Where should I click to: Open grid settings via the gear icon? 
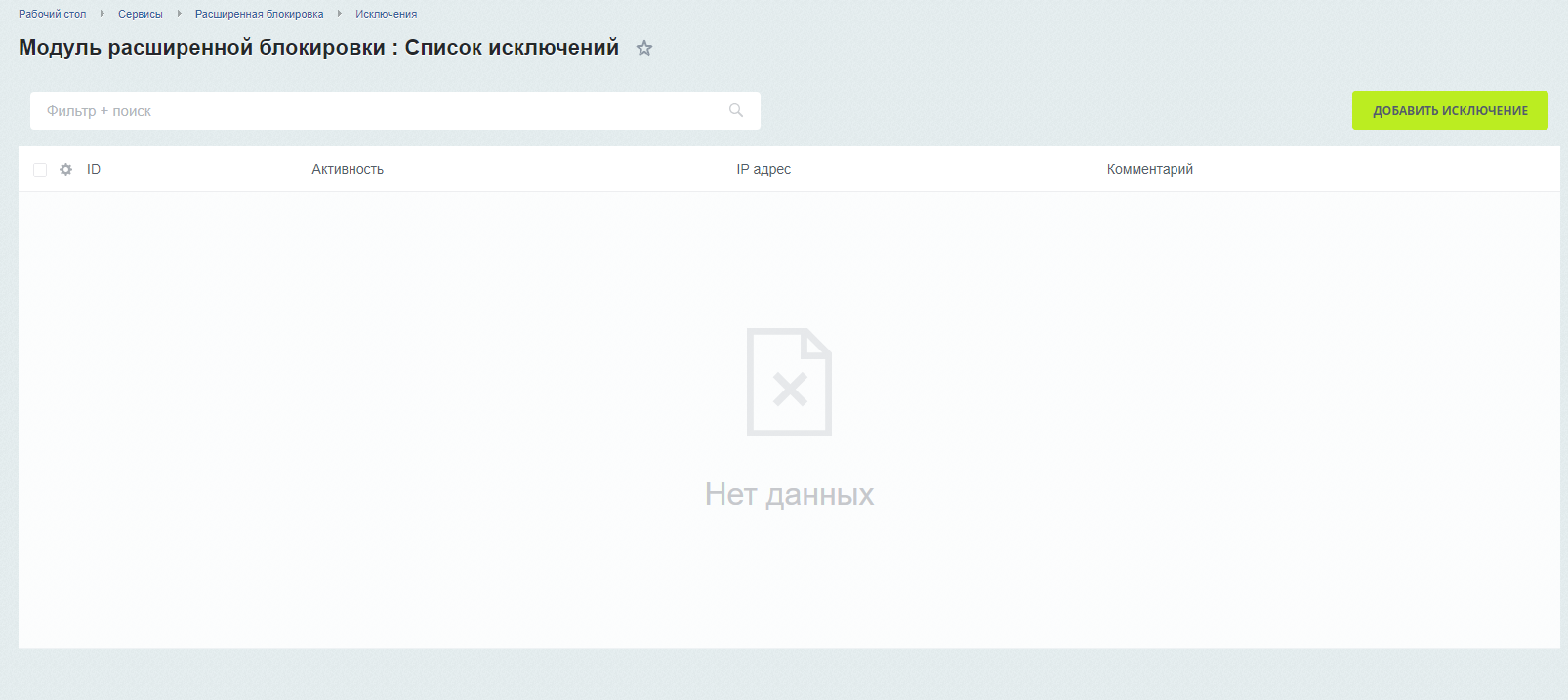point(65,170)
